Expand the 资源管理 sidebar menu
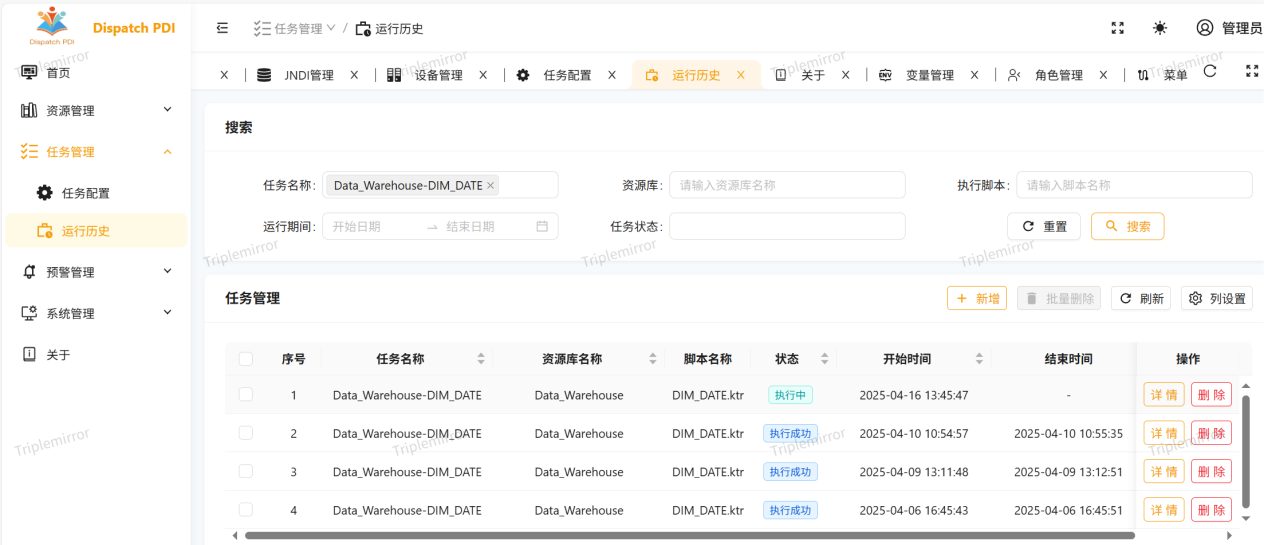The width and height of the screenshot is (1264, 545). tap(96, 111)
